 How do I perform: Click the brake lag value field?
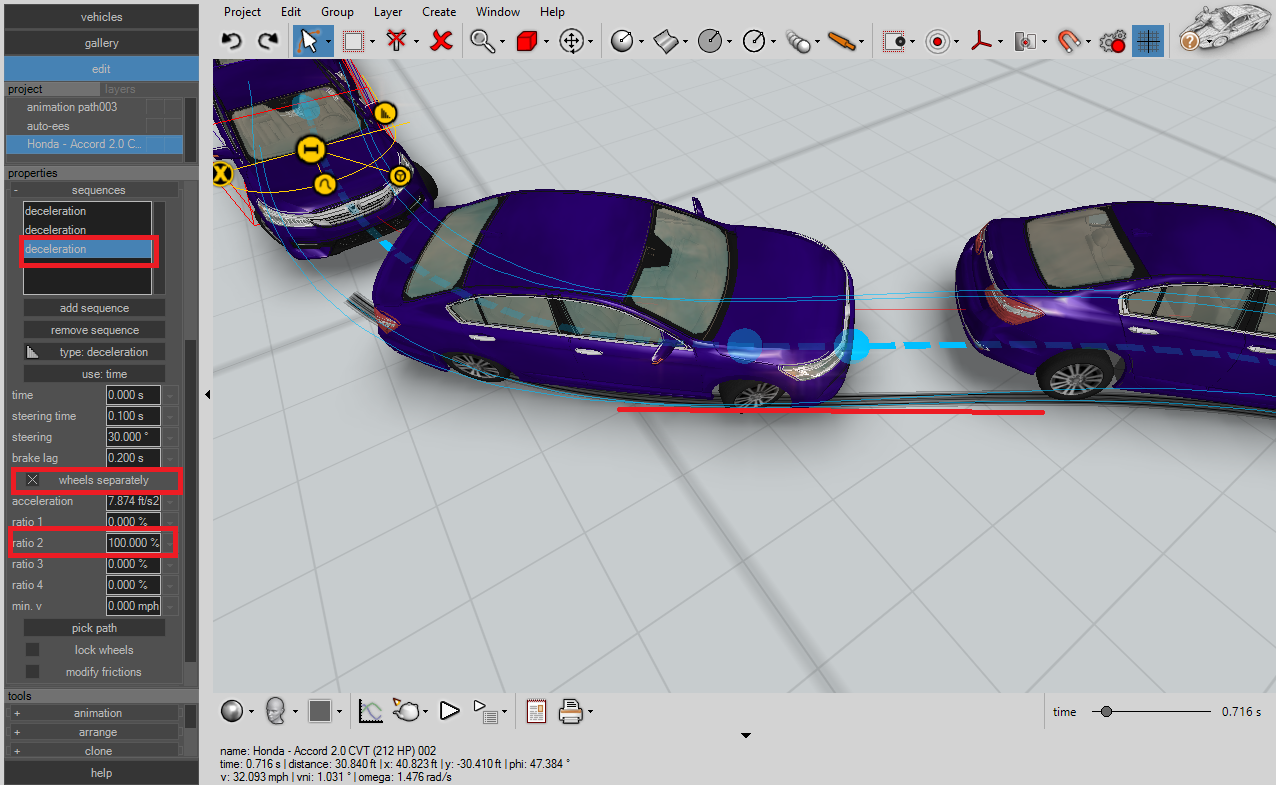[x=133, y=458]
